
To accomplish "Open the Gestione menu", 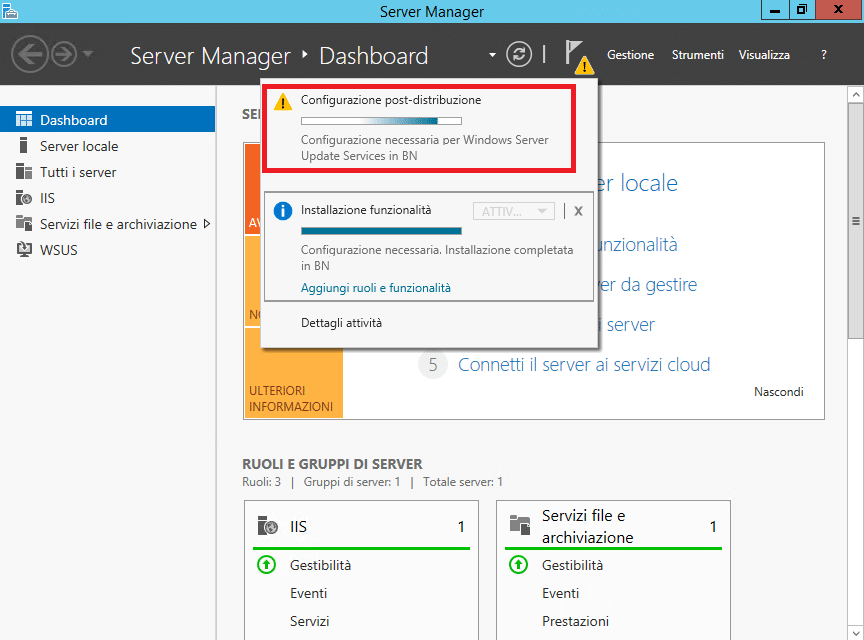I will (x=630, y=55).
